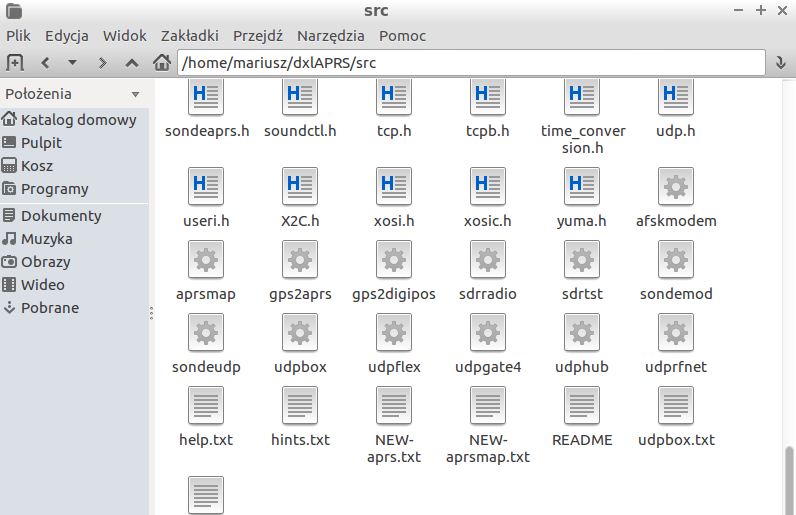This screenshot has width=796, height=515.
Task: Open Pobrane in sidebar
Action: coord(74,308)
